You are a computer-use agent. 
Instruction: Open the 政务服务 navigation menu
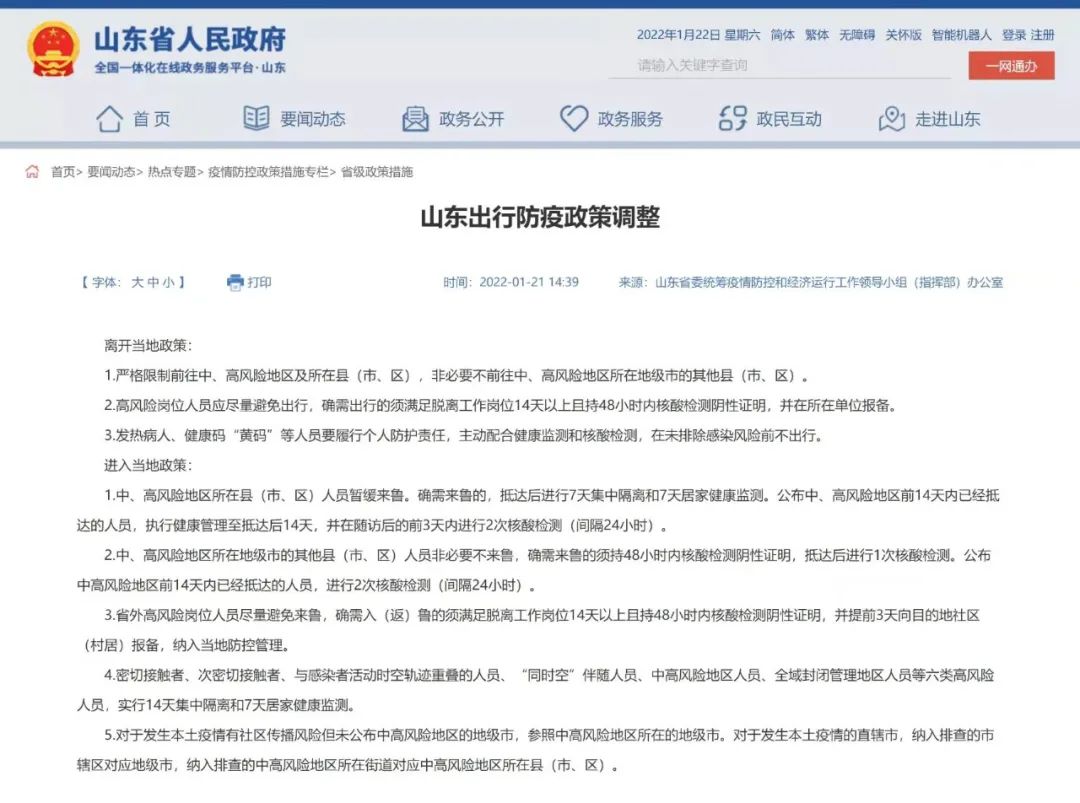coord(630,119)
